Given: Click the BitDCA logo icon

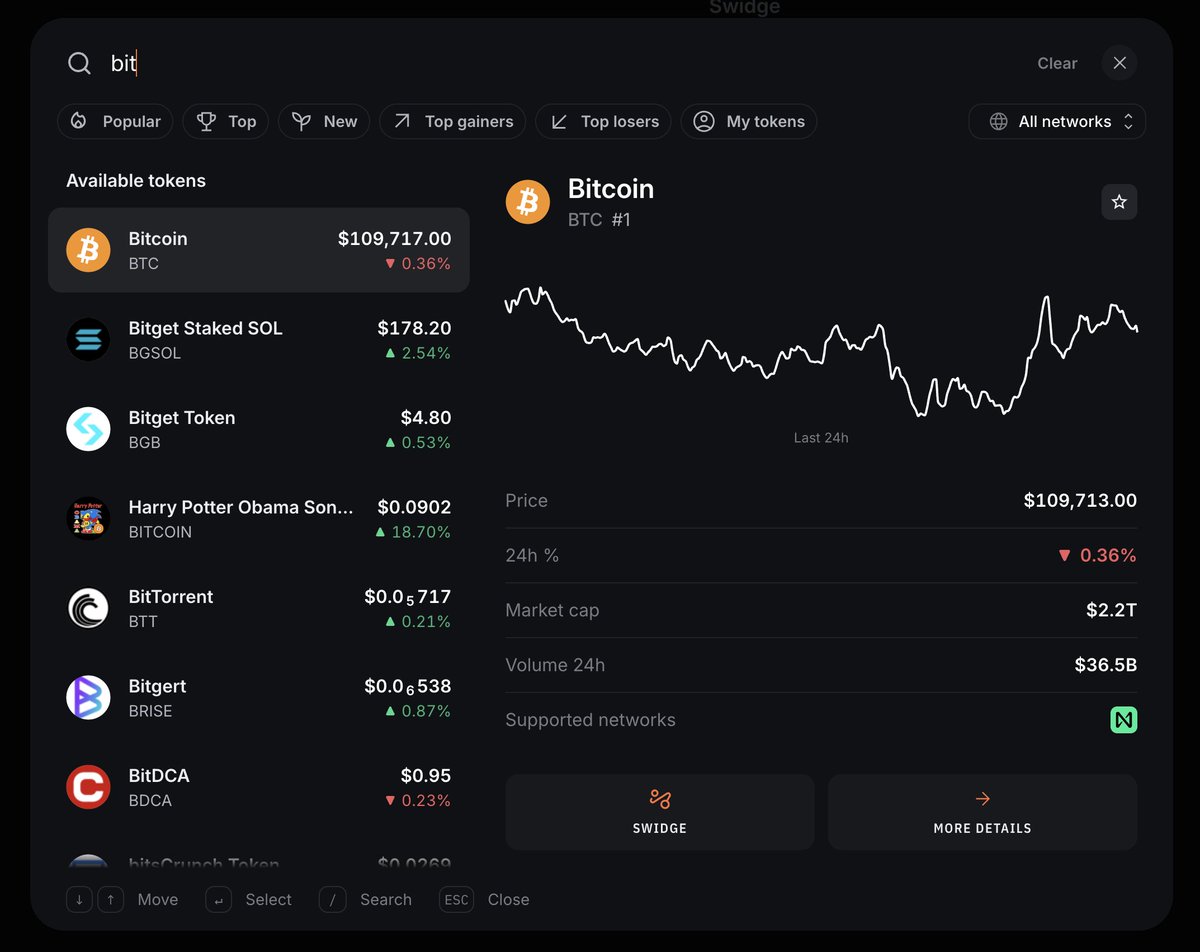Looking at the screenshot, I should point(88,787).
